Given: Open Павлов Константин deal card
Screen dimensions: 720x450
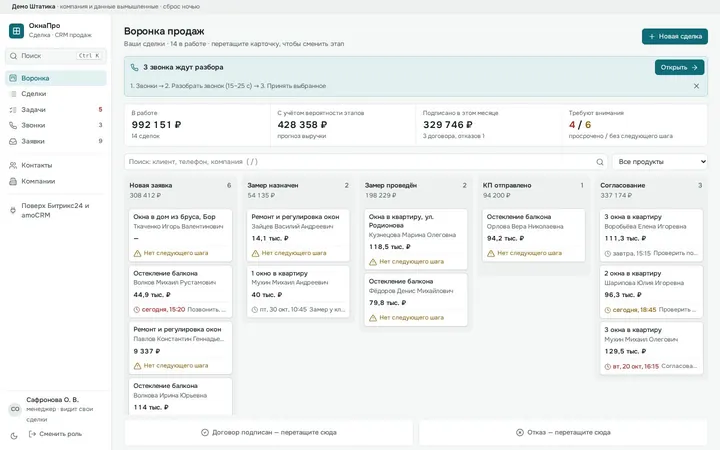Looking at the screenshot, I should point(180,348).
